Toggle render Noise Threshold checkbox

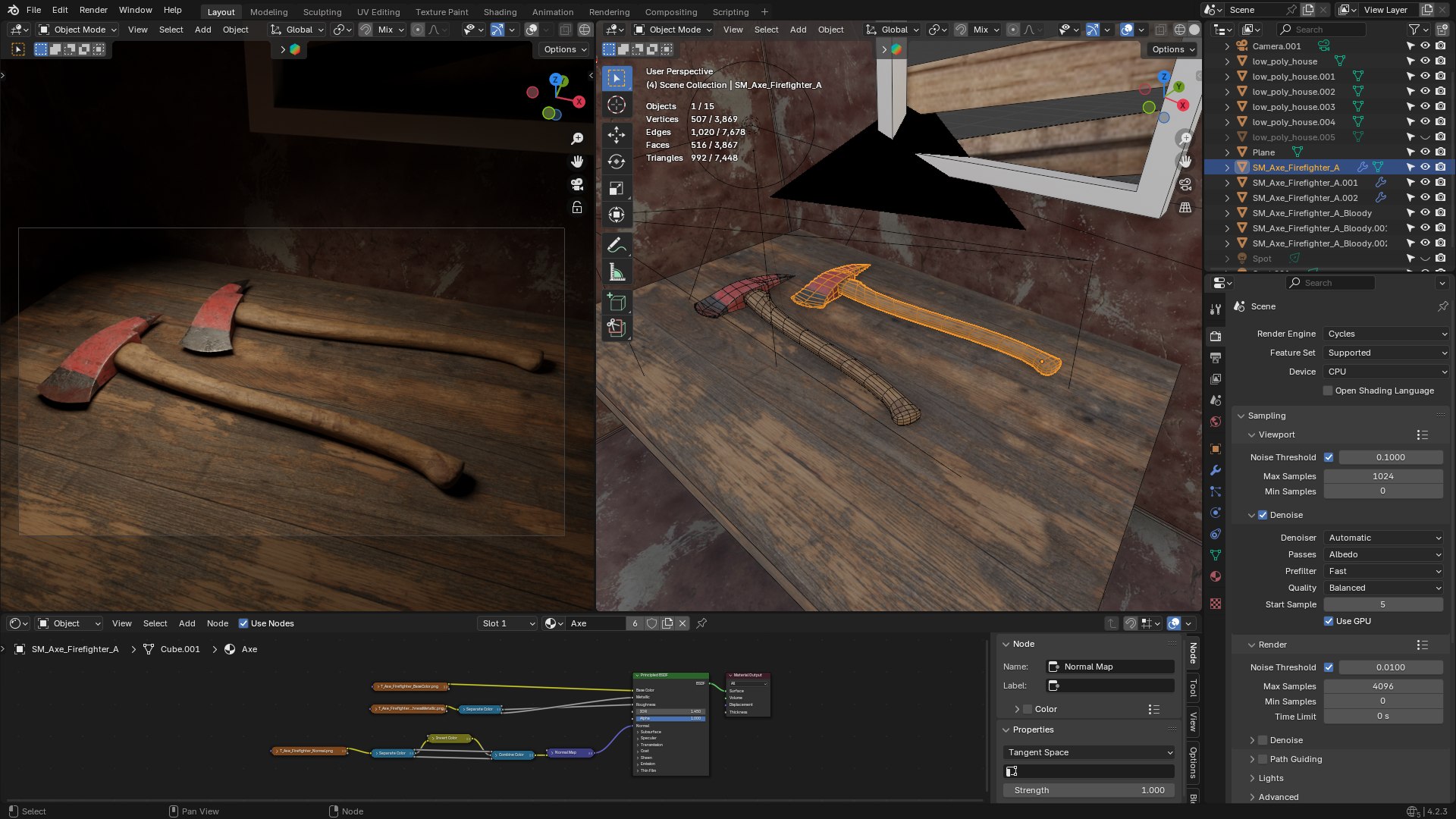[x=1329, y=667]
